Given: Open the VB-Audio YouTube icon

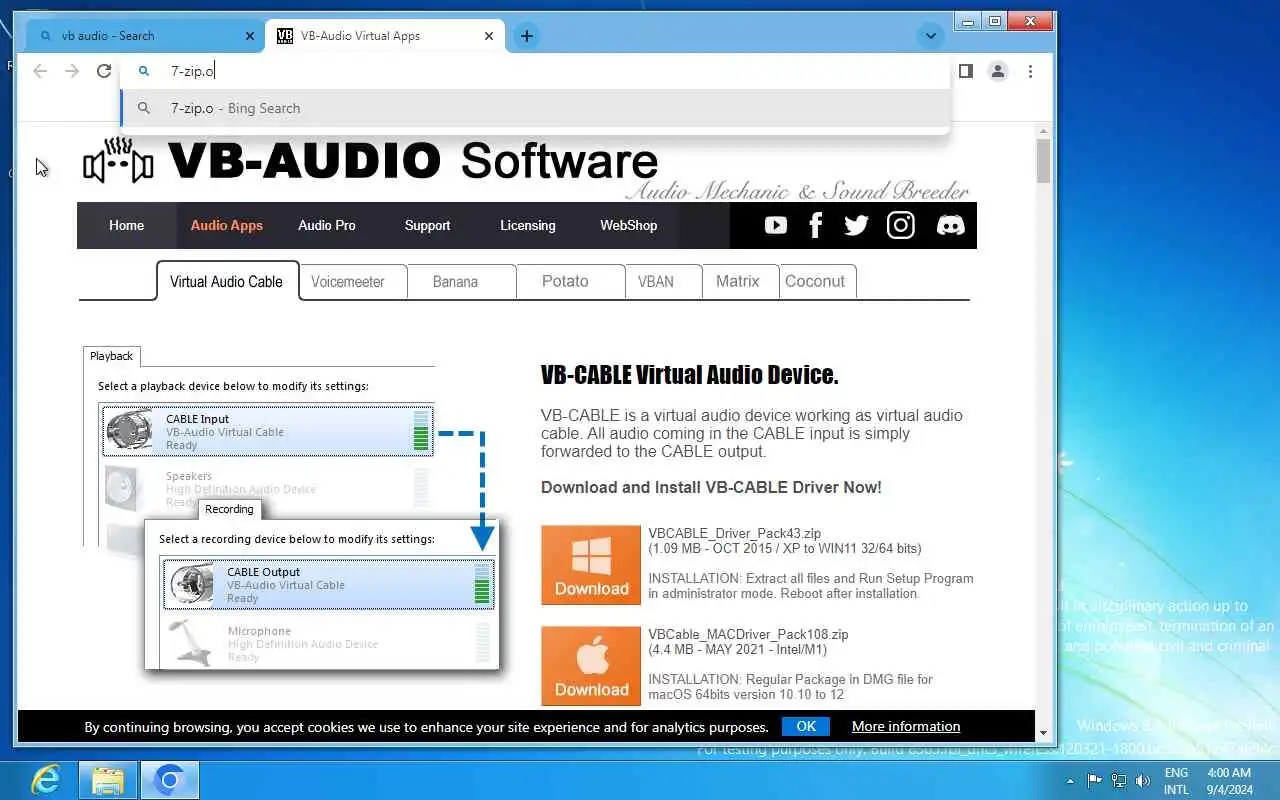Looking at the screenshot, I should pyautogui.click(x=776, y=225).
